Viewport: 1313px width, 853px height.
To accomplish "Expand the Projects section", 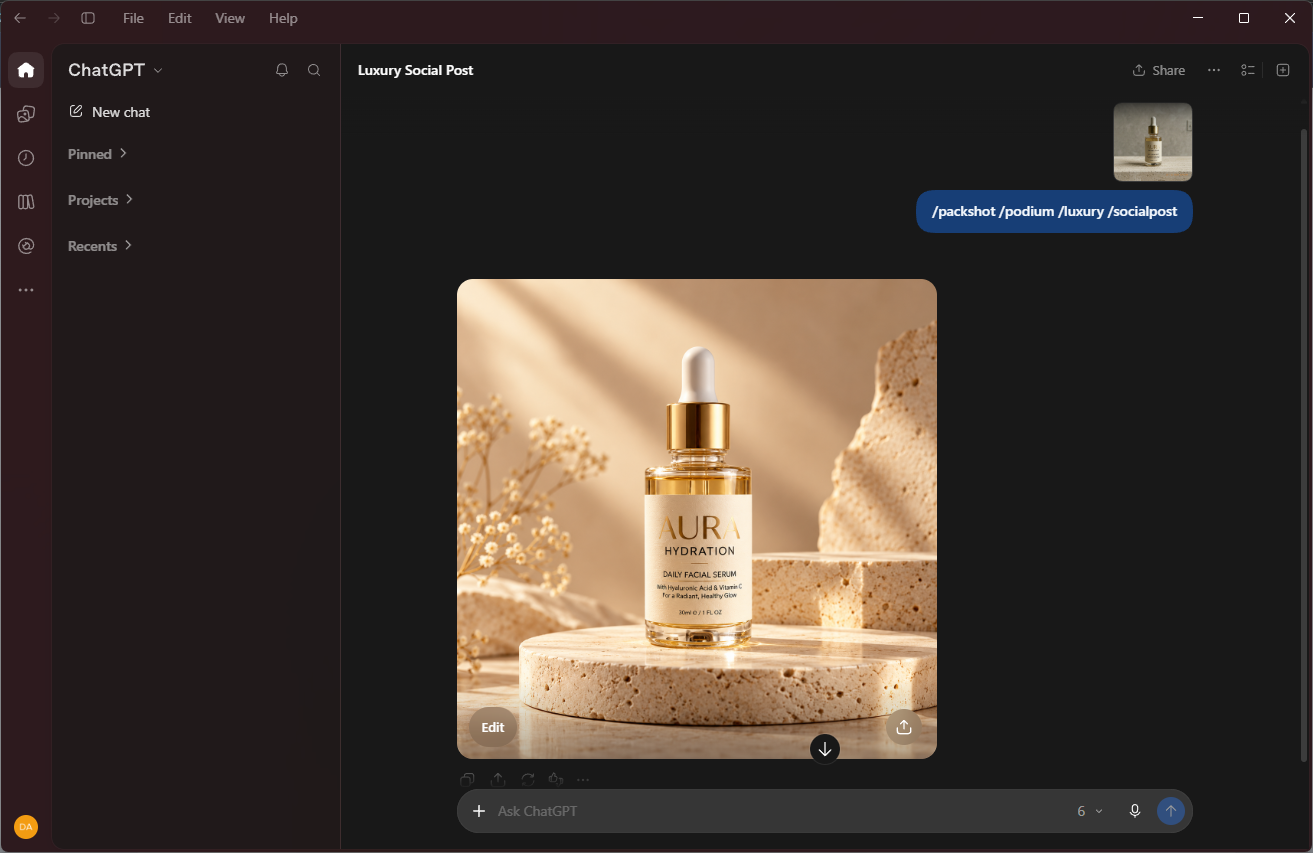I will (101, 200).
